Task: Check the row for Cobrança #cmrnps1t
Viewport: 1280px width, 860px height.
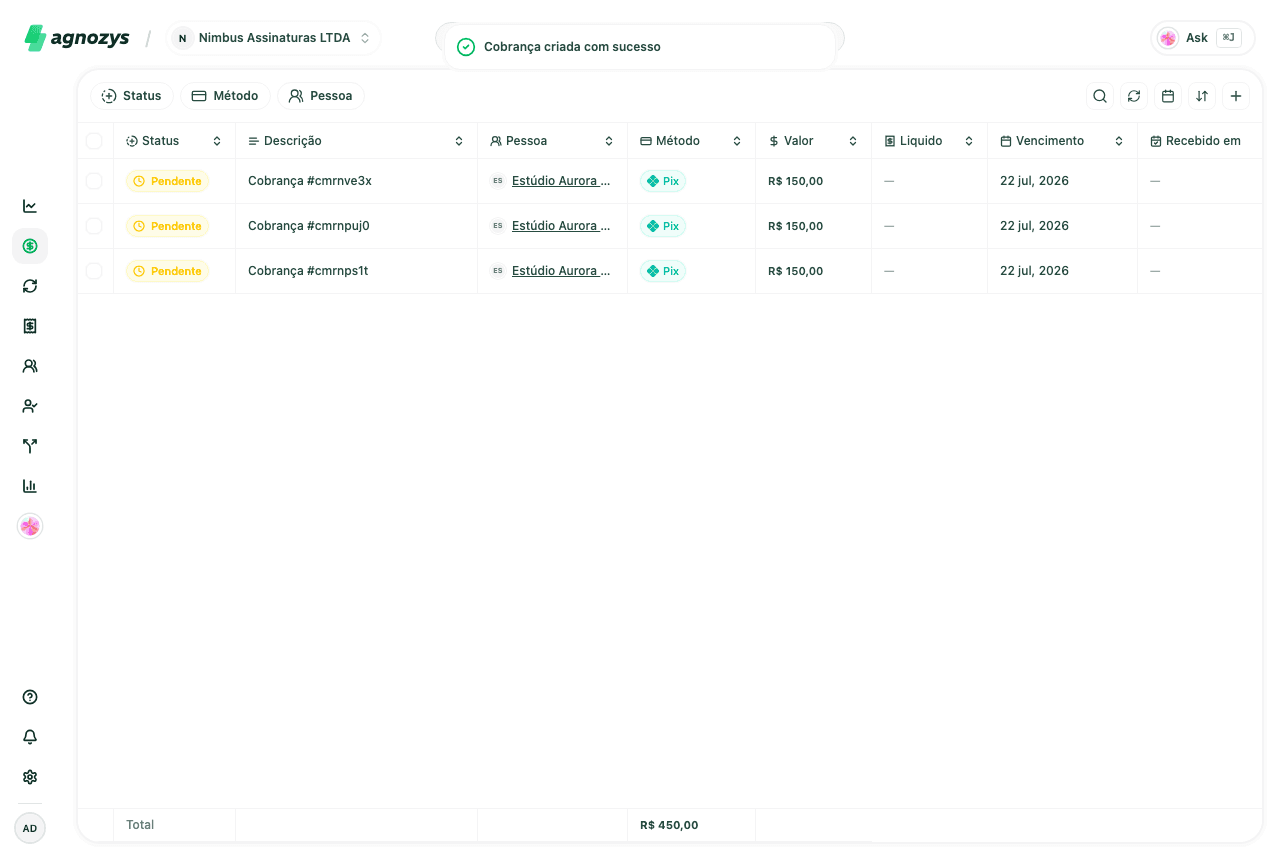Action: 94,271
